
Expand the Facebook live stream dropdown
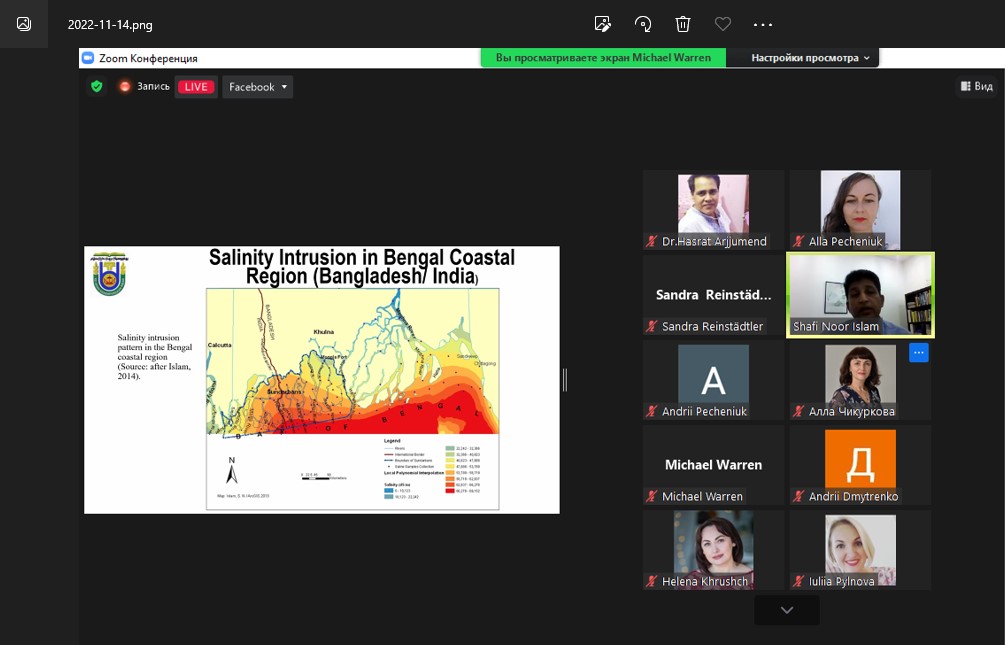pyautogui.click(x=257, y=87)
